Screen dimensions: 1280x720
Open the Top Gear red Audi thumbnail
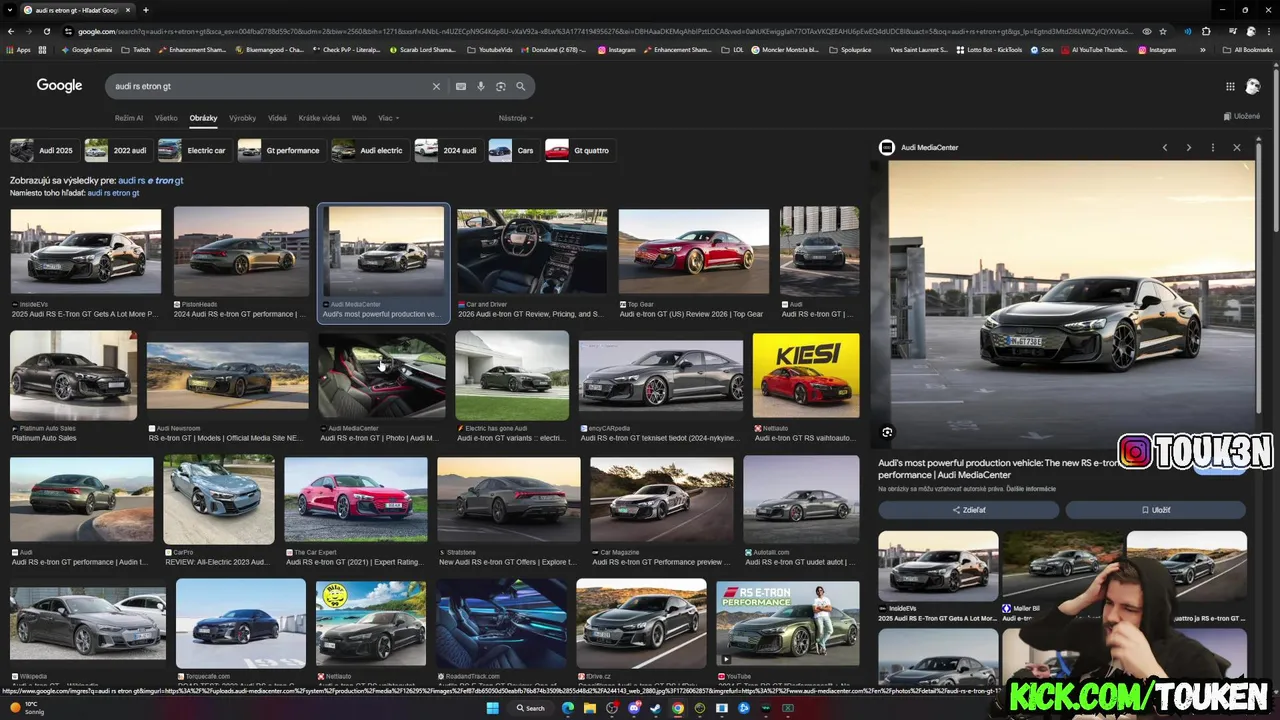694,252
